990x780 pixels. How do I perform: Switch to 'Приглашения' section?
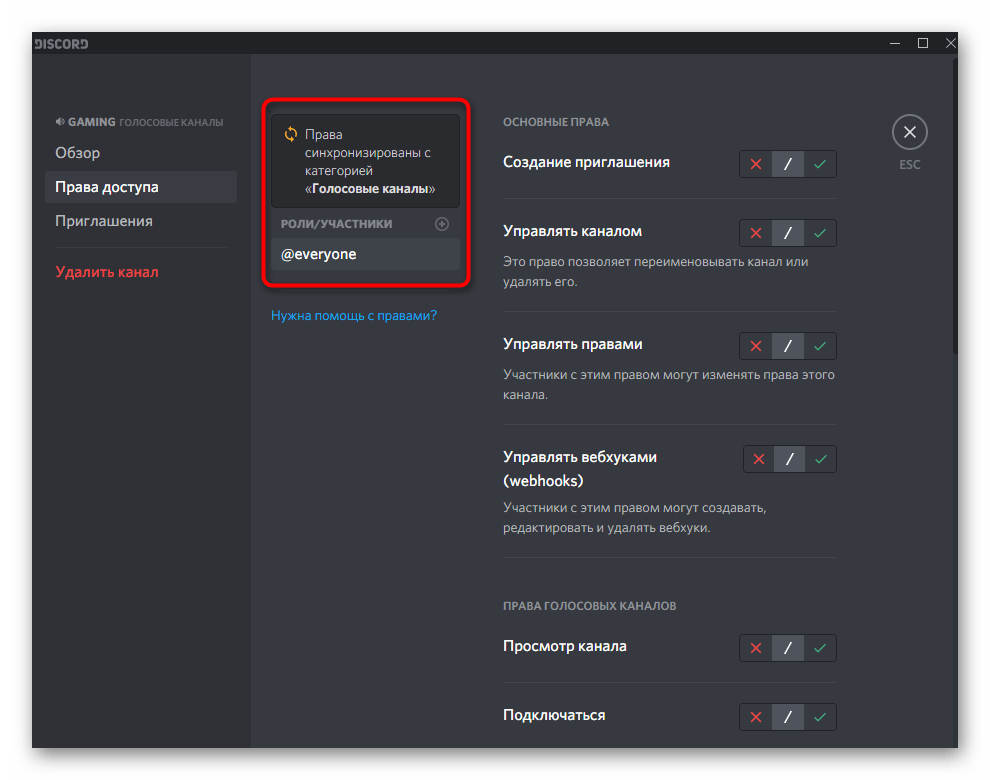tap(103, 221)
